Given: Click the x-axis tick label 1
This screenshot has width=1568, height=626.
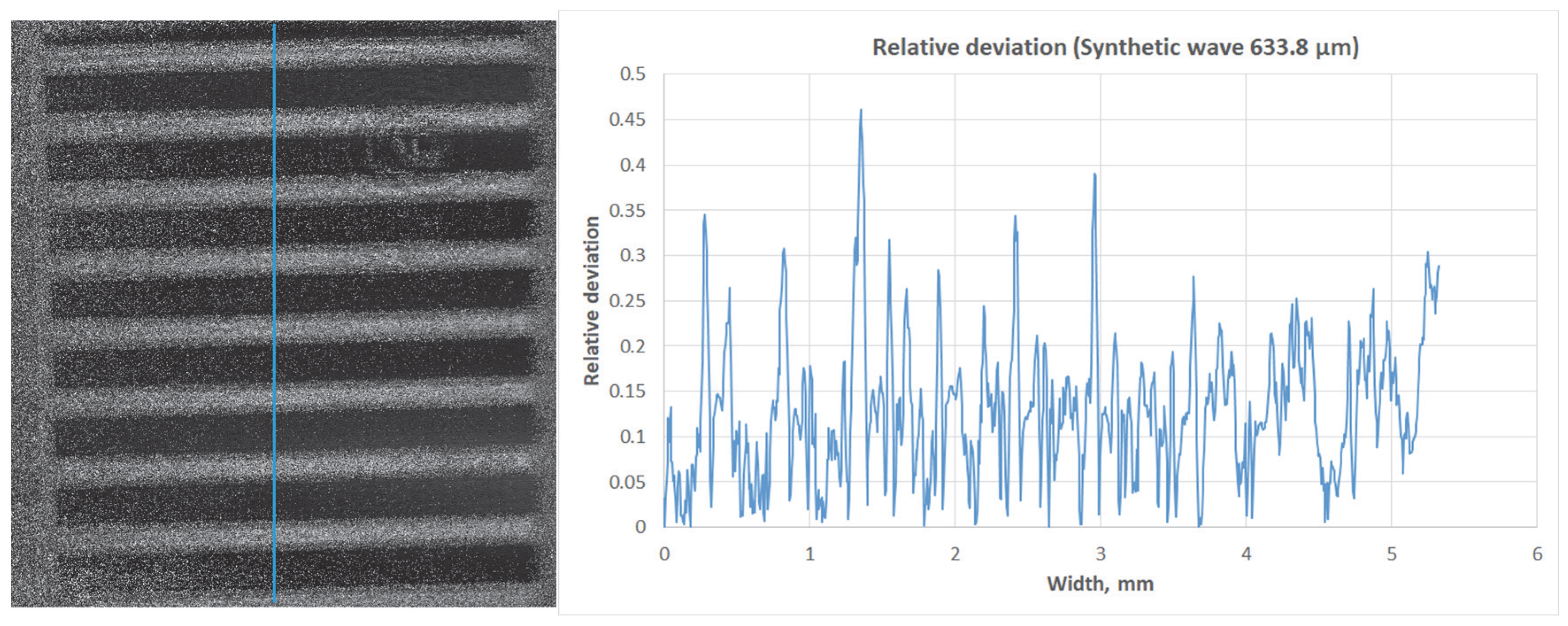Looking at the screenshot, I should (x=810, y=553).
